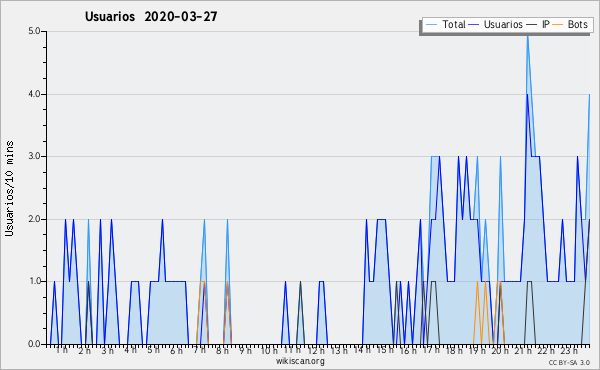
Task: Click the chart title 'Usuarios 2020-03-27'
Action: [151, 16]
